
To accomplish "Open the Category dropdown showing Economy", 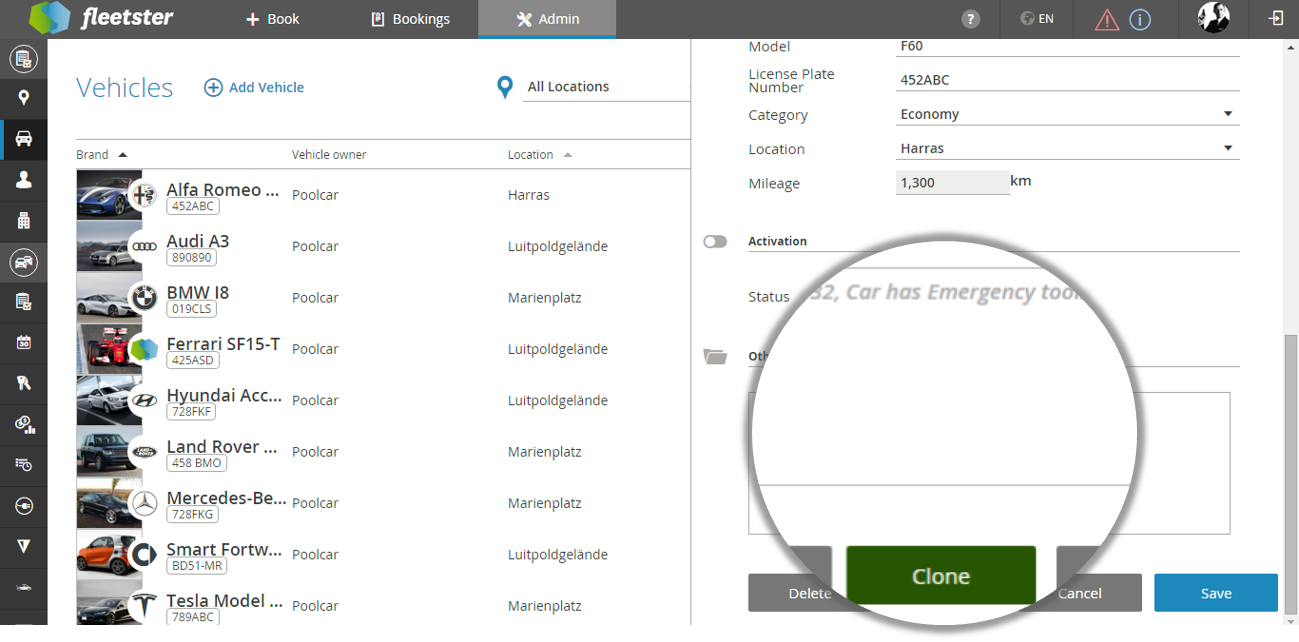I will tap(1068, 114).
